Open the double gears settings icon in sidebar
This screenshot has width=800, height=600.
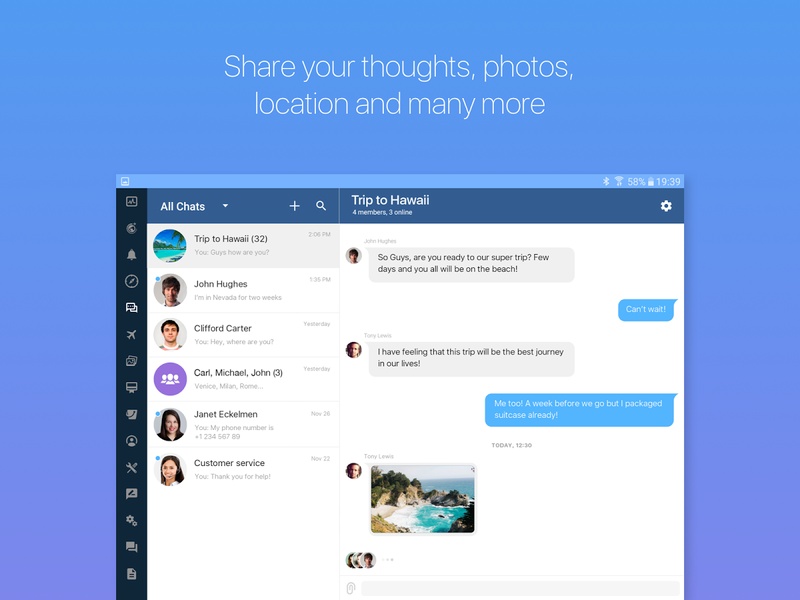[132, 520]
